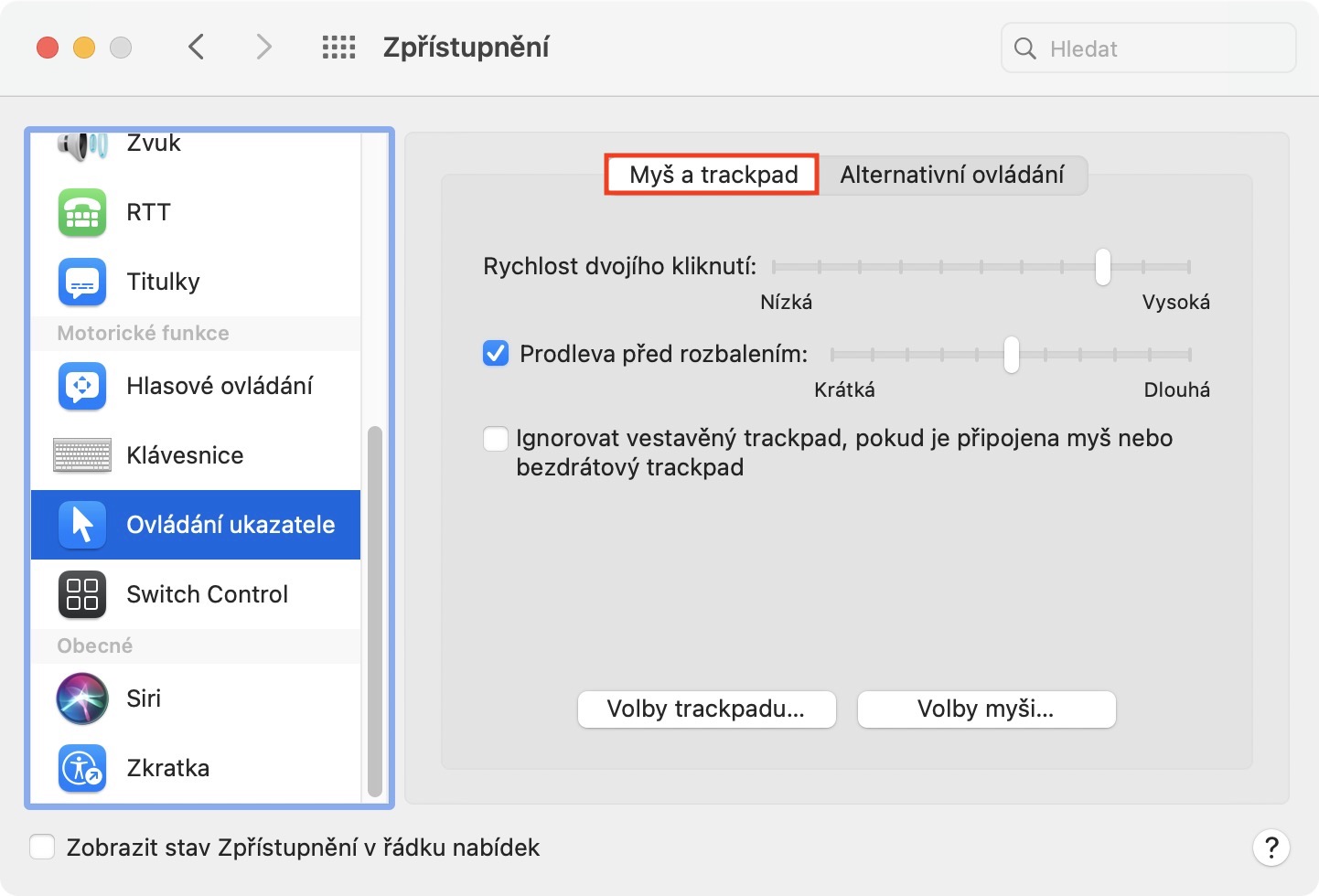Open Hlasové ovládání voice control icon
Viewport: 1319px width, 896px height.
click(82, 387)
